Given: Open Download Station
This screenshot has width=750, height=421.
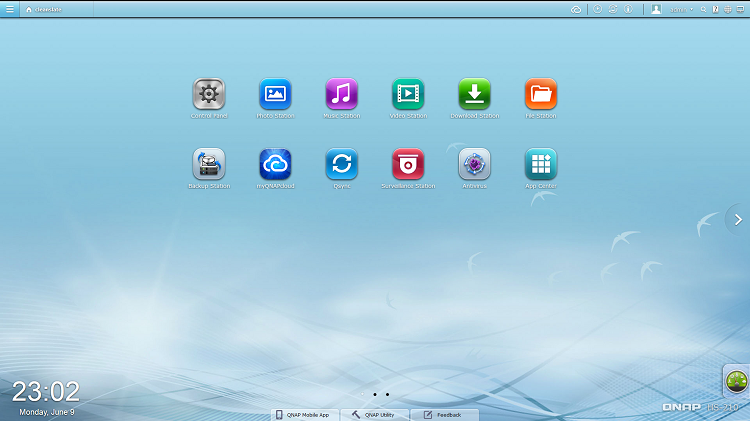Looking at the screenshot, I should [474, 94].
